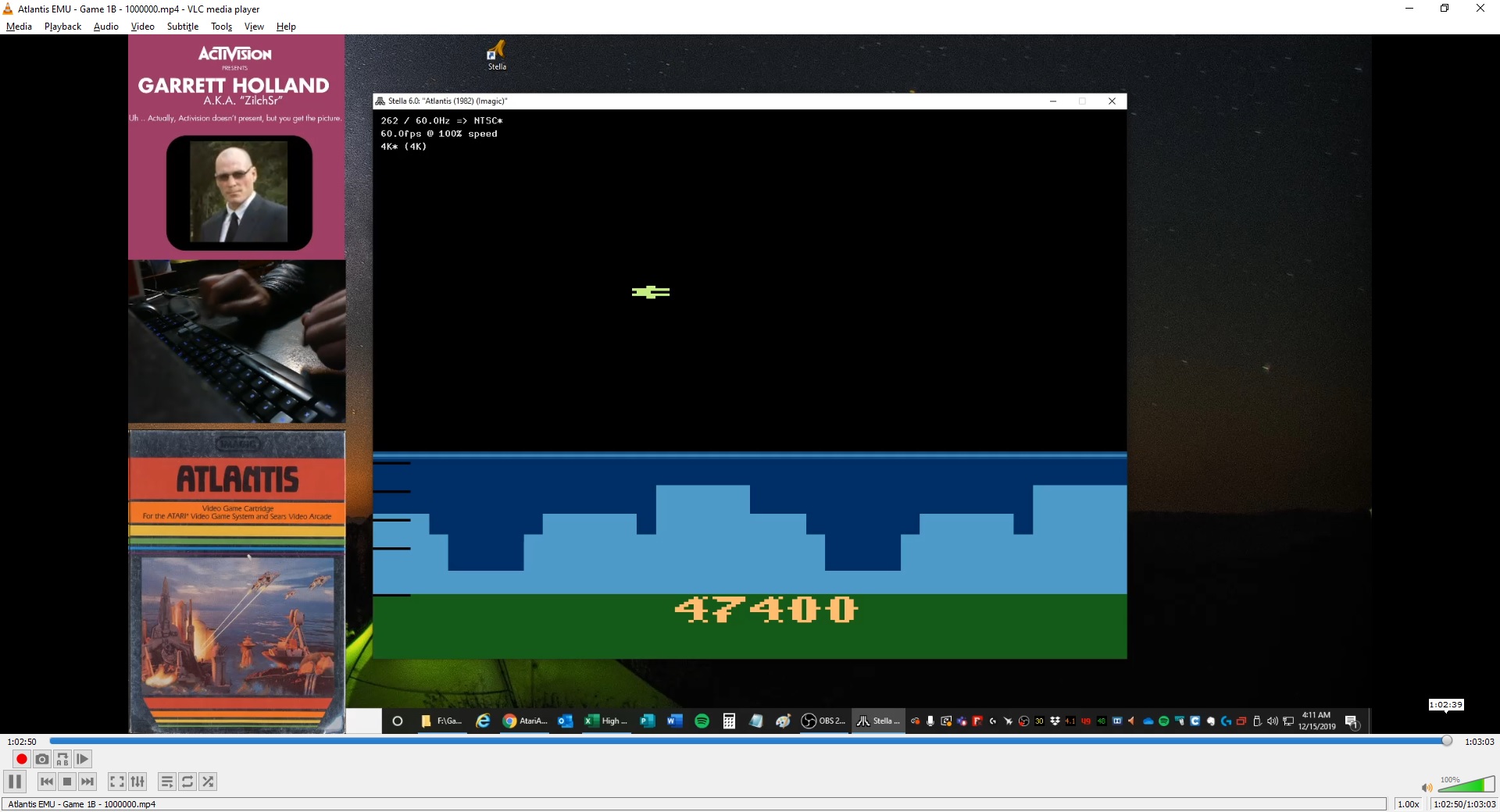1500x812 pixels.
Task: Click Cortana circle icon in video taskbar
Action: point(398,721)
